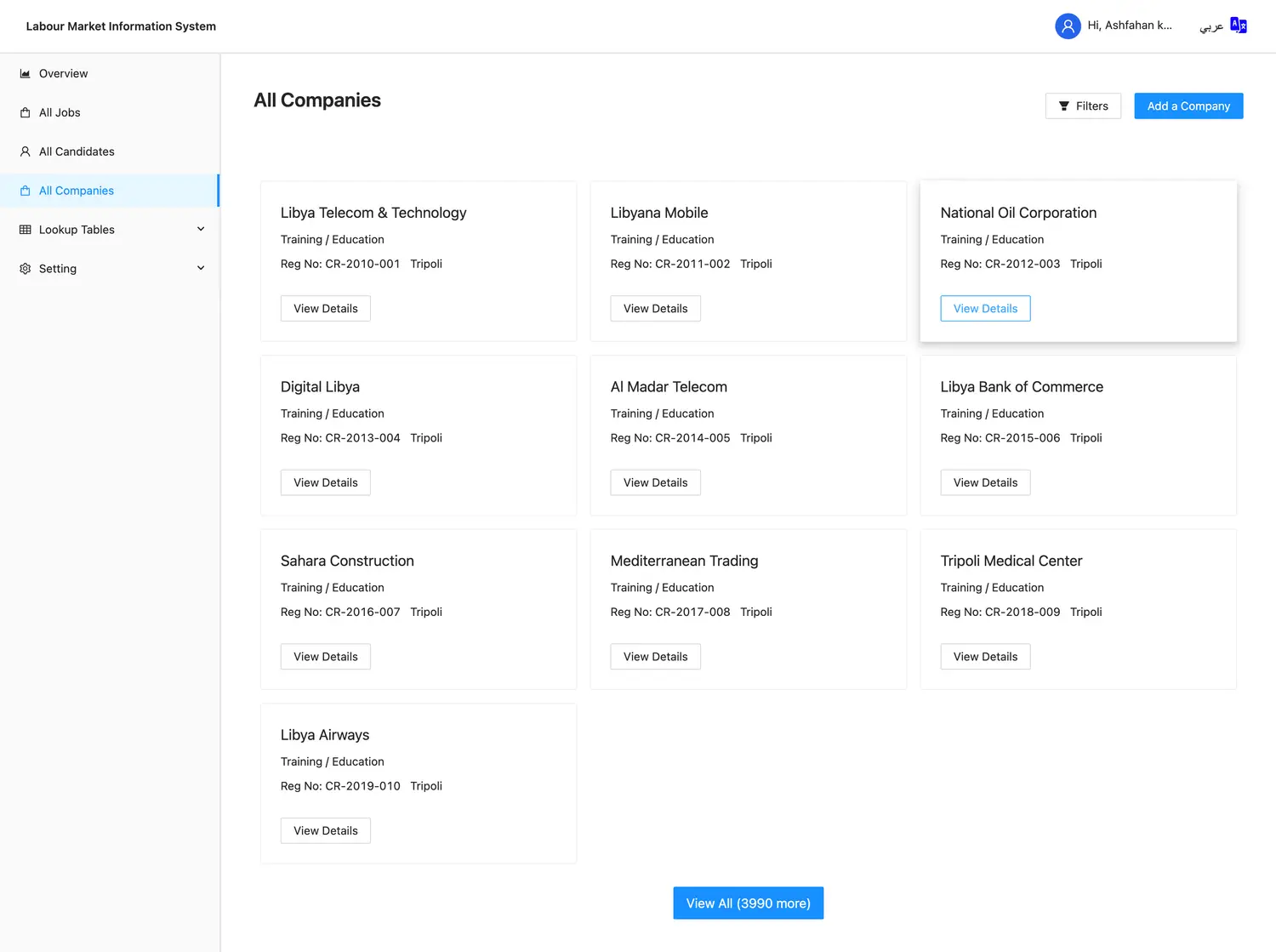Click the All Candidates person icon
Image resolution: width=1276 pixels, height=952 pixels.
click(x=26, y=152)
